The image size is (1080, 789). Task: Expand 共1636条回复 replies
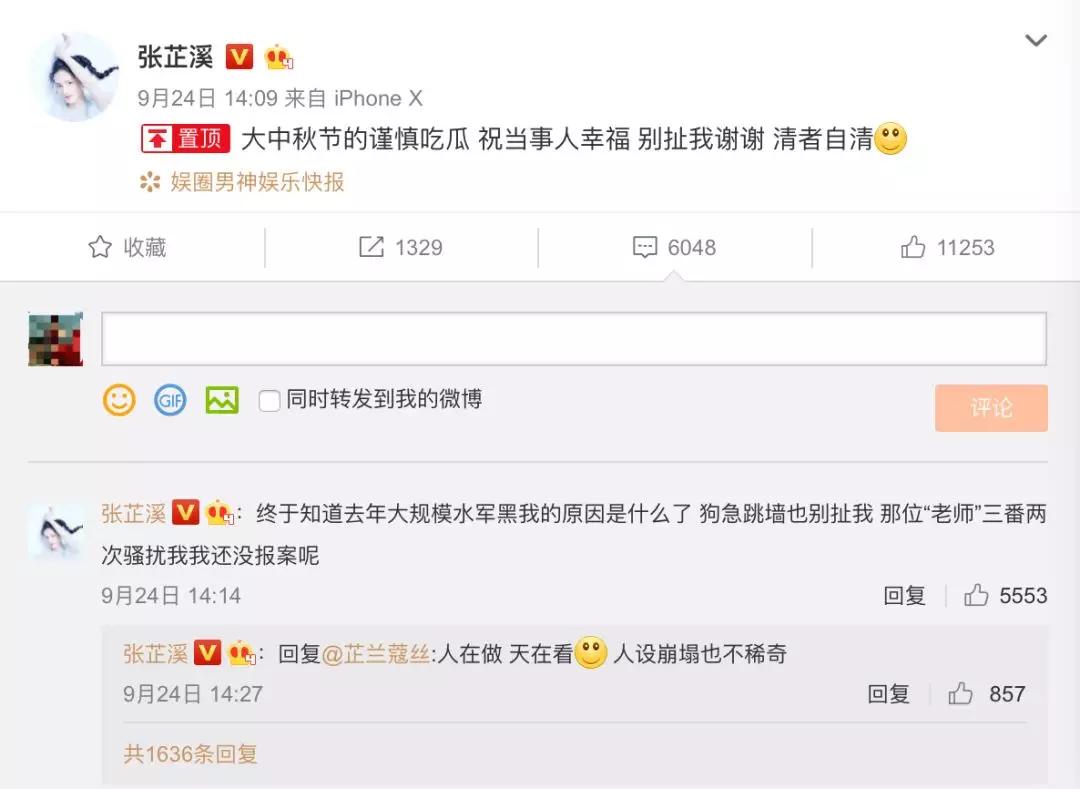[191, 754]
